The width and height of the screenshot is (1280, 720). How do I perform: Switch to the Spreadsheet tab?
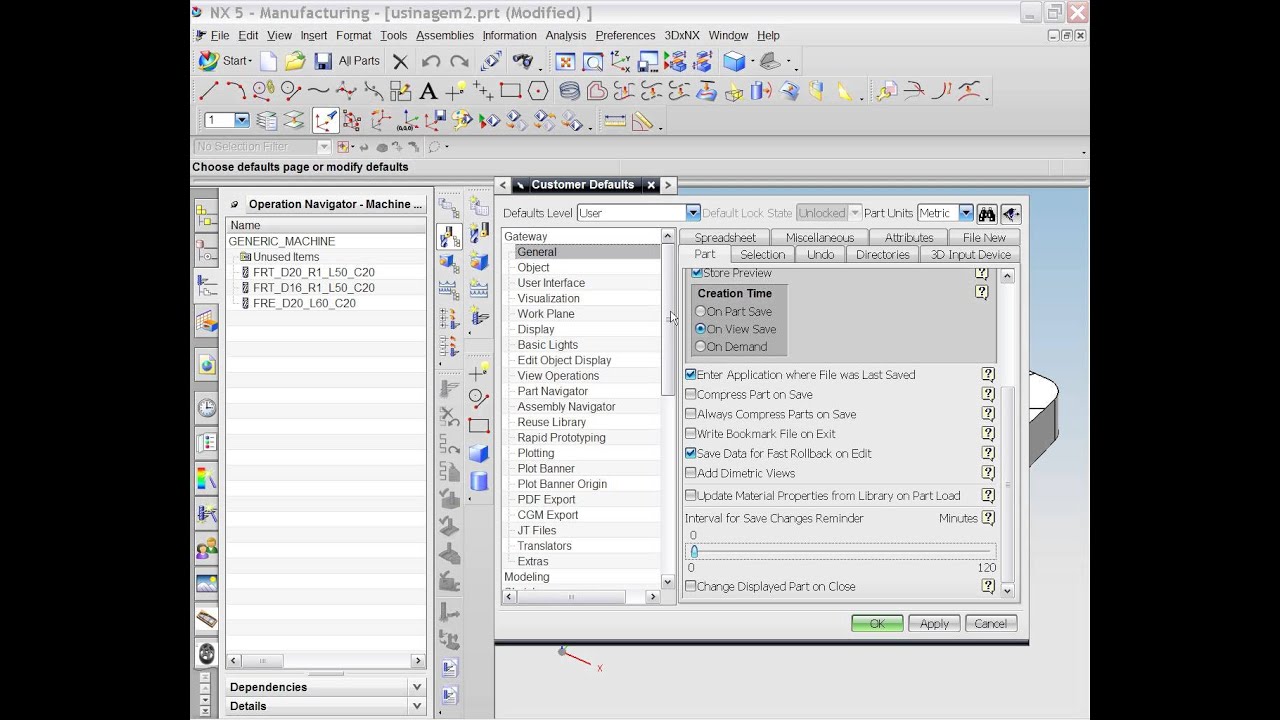tap(725, 238)
